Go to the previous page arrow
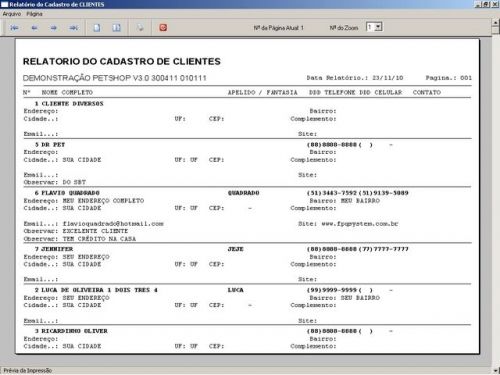500x375 pixels. pos(34,28)
